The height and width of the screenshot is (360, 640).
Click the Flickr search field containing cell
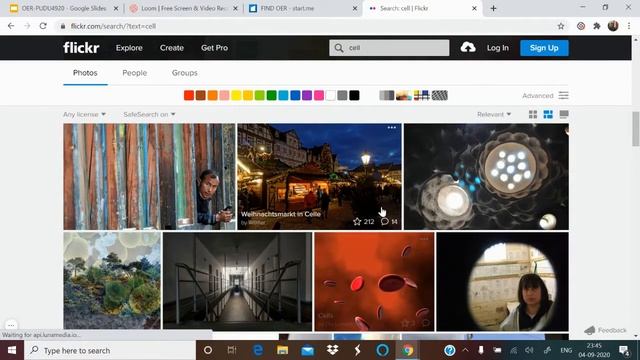click(389, 48)
